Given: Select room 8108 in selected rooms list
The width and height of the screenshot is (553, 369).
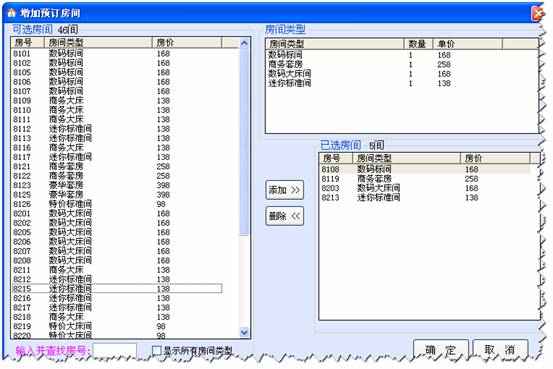Looking at the screenshot, I should tap(425, 169).
